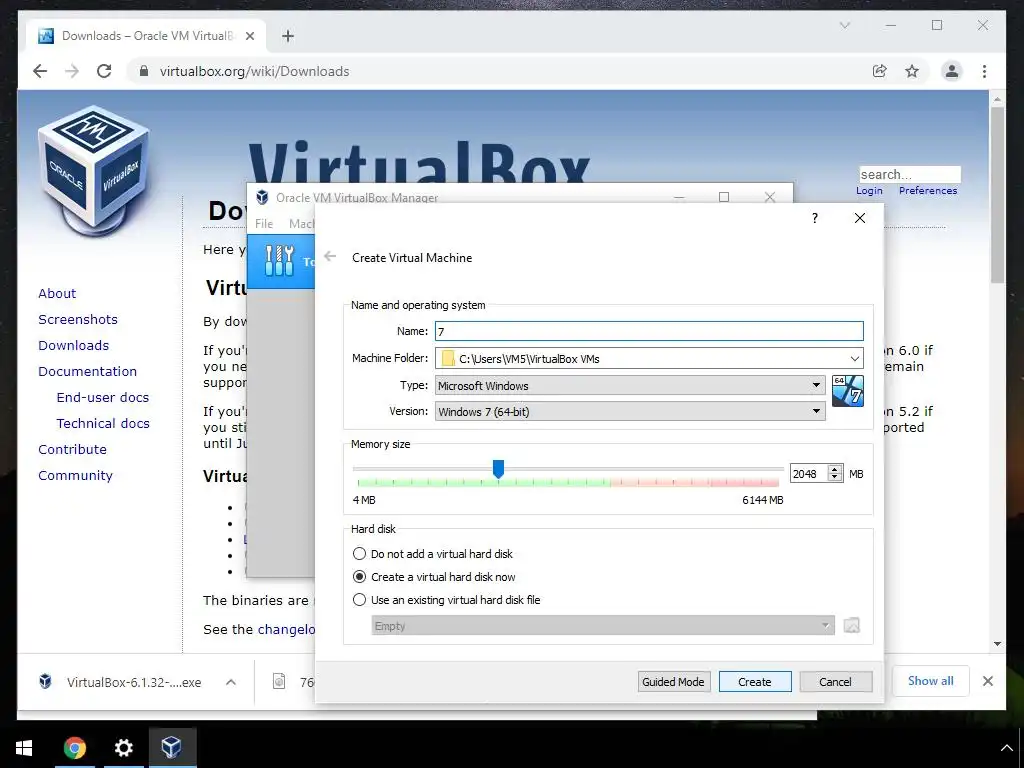
Task: Click the VirtualBox Manager title bar icon
Action: pyautogui.click(x=262, y=197)
